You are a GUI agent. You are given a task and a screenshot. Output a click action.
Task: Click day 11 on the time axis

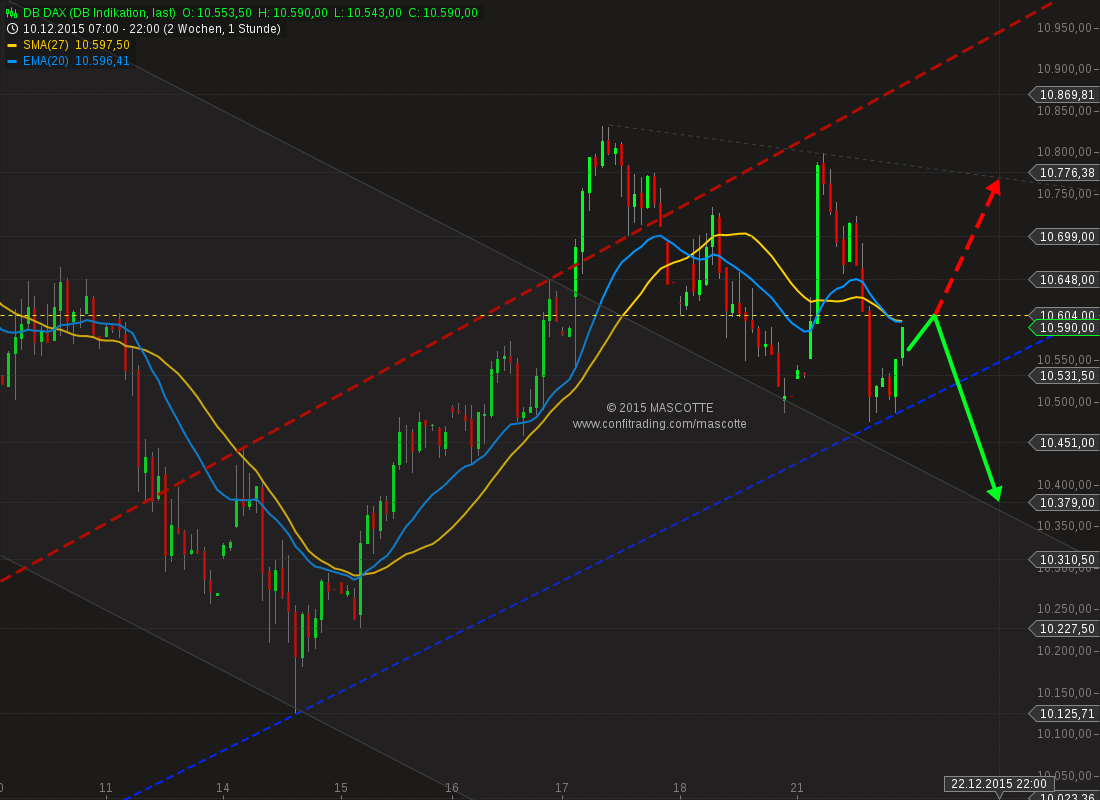105,788
